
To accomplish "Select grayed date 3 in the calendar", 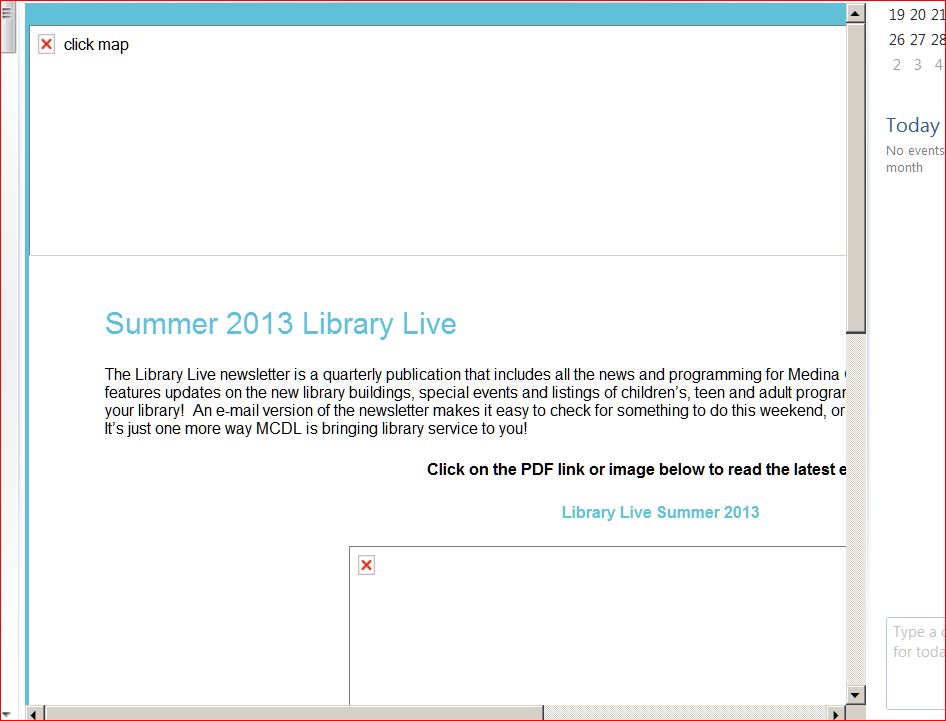I will click(918, 65).
